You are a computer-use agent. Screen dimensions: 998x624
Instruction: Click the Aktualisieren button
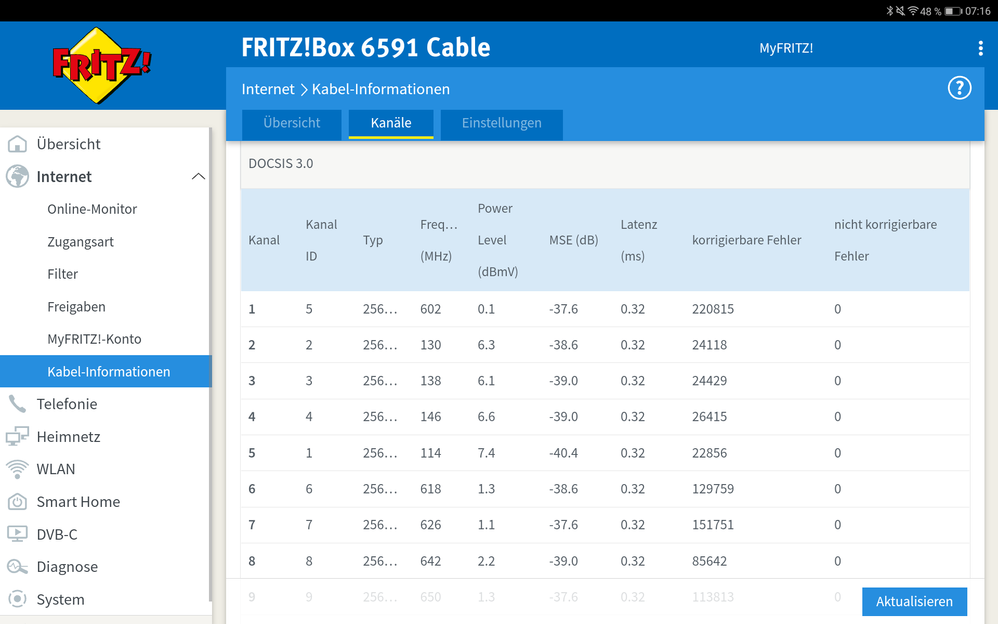coord(915,601)
